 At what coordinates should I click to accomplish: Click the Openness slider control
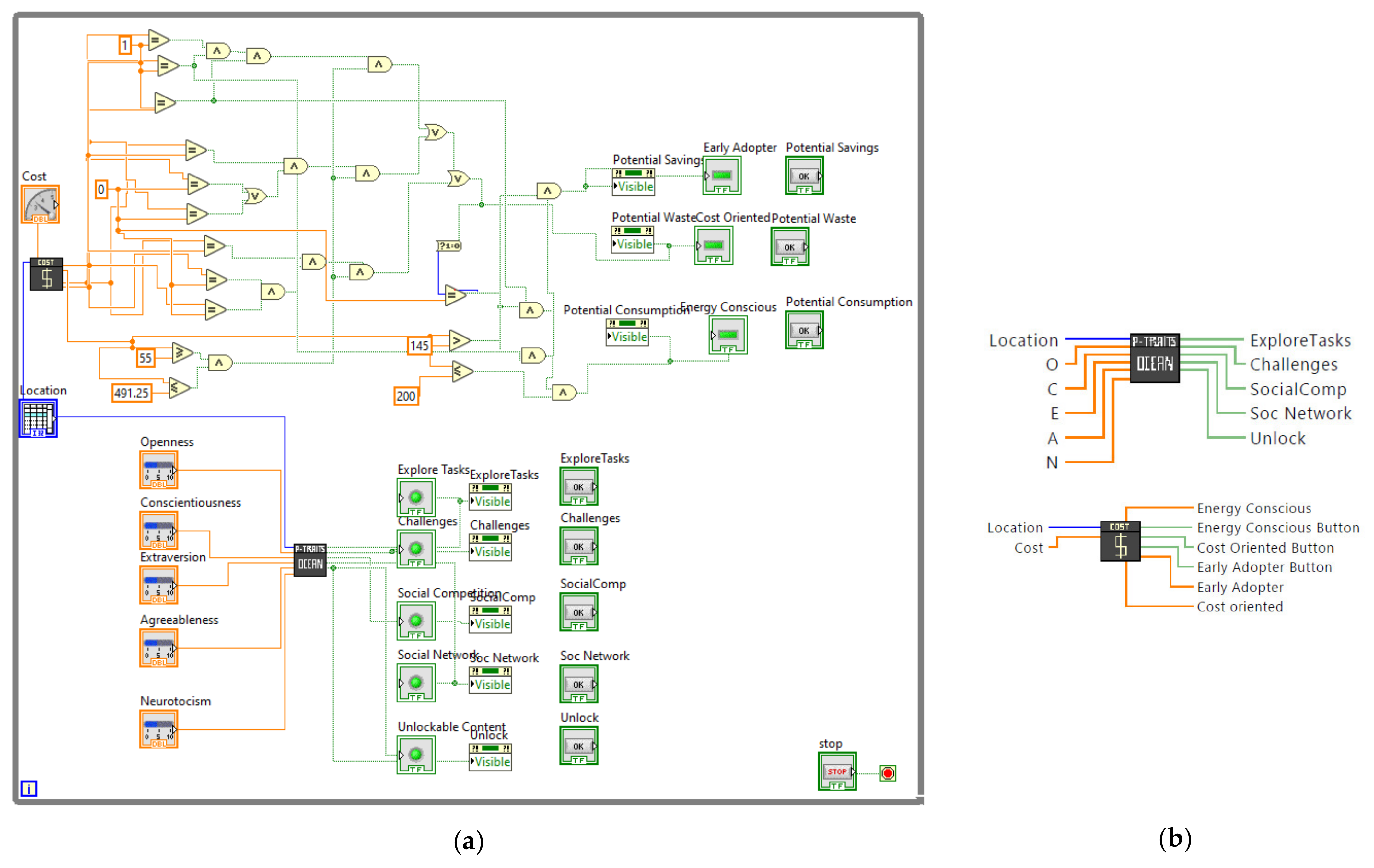click(159, 470)
